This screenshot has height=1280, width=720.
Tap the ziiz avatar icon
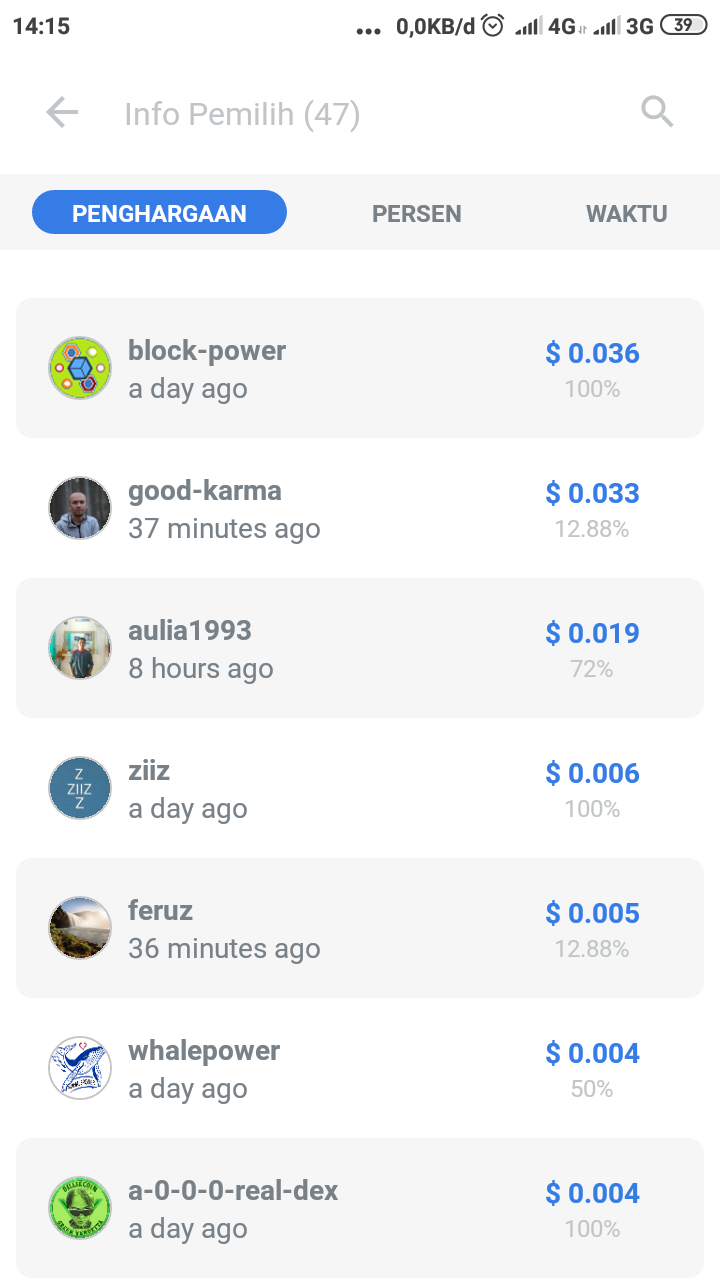point(80,788)
